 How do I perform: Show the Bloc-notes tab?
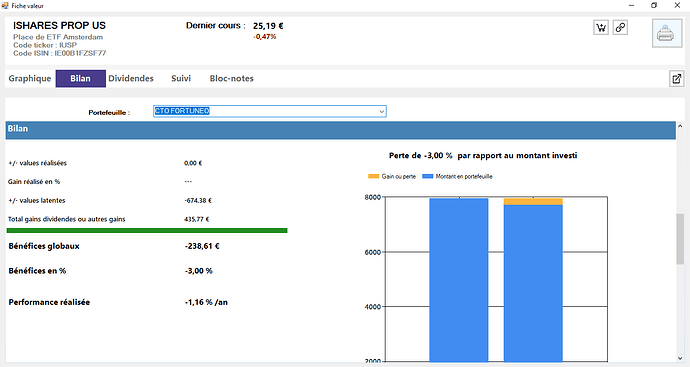(x=231, y=78)
